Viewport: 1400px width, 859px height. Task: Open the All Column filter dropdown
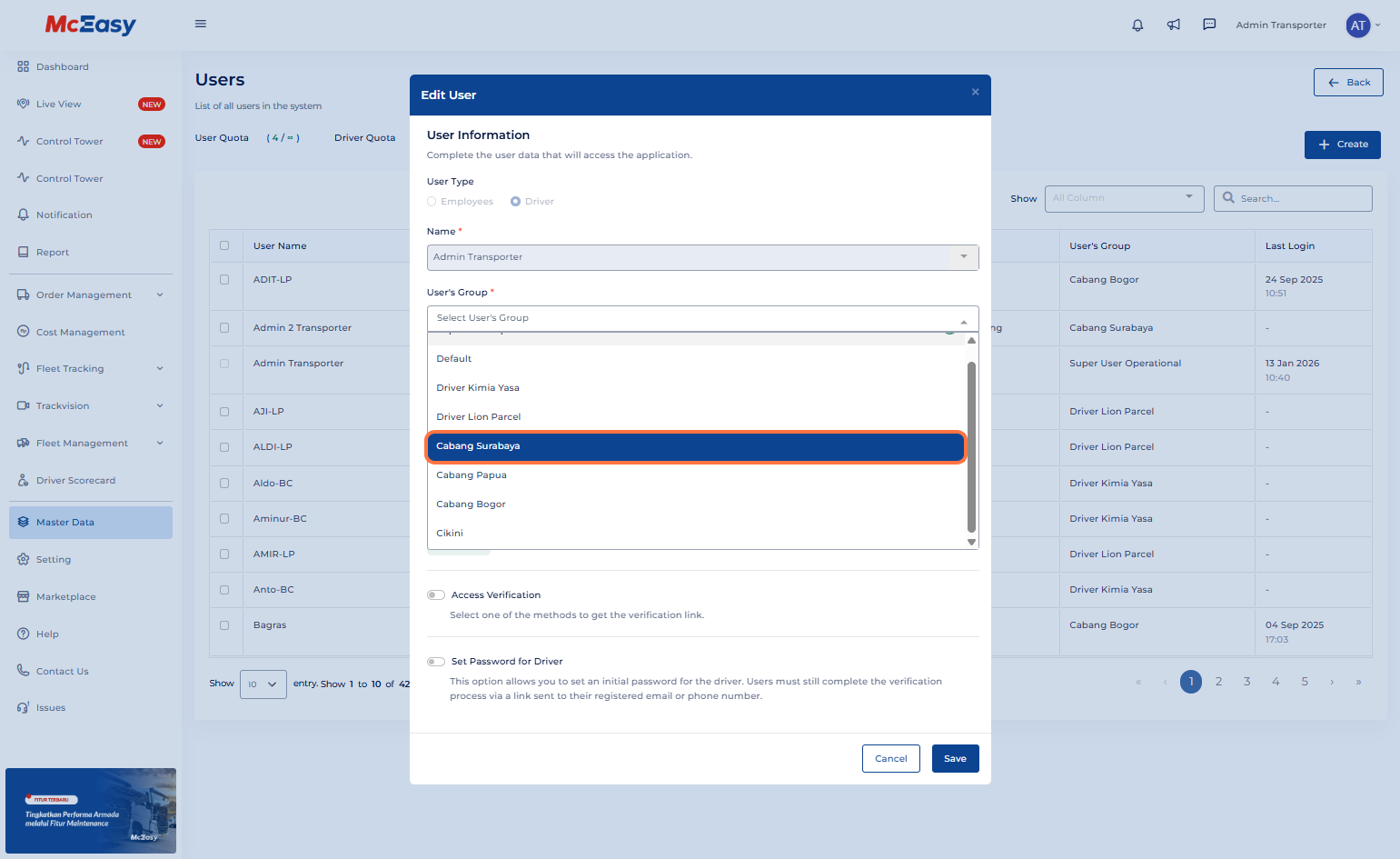click(x=1123, y=198)
